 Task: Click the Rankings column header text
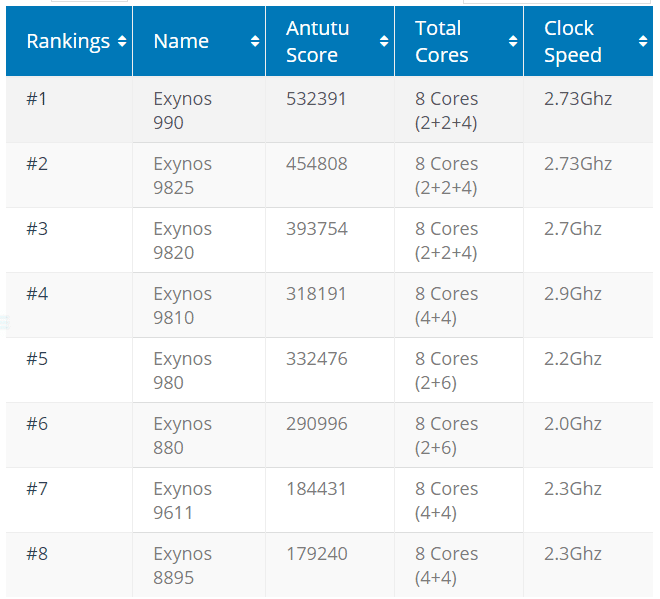(68, 41)
